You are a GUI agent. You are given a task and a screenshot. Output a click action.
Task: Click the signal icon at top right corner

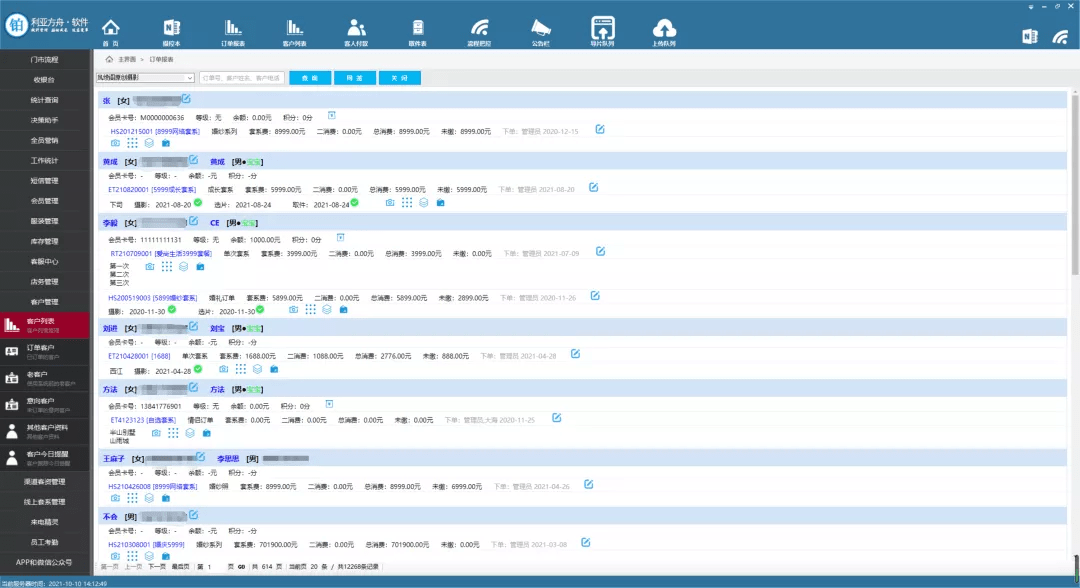pyautogui.click(x=1061, y=36)
